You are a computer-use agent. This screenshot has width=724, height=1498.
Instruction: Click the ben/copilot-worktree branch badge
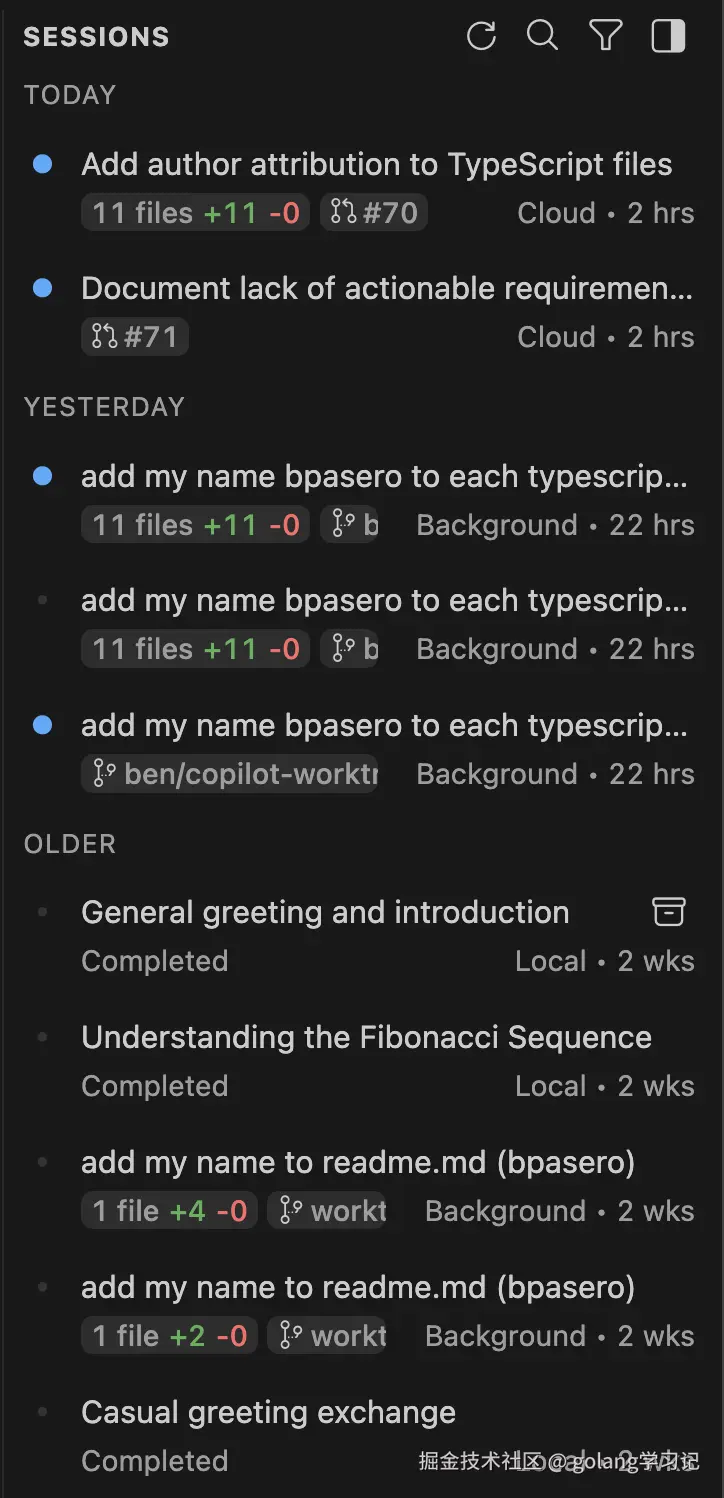click(x=230, y=774)
